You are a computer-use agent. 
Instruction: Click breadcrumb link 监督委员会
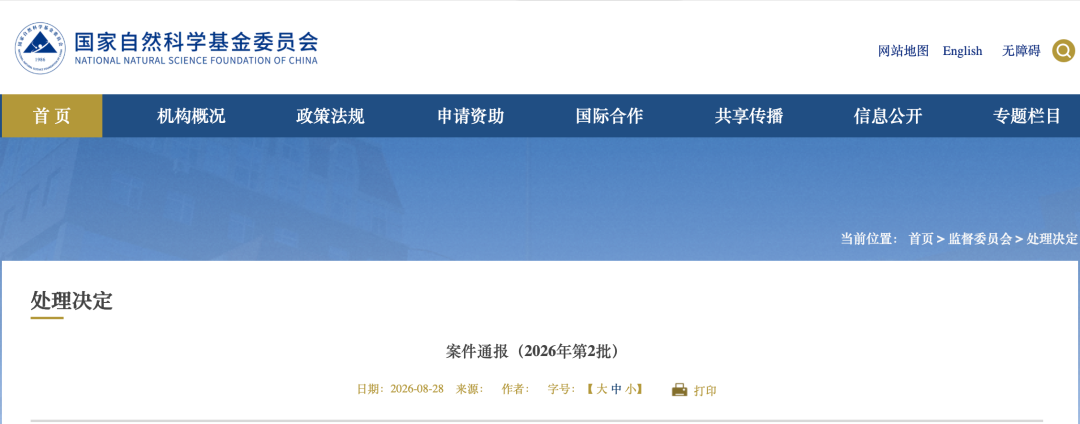coord(980,239)
